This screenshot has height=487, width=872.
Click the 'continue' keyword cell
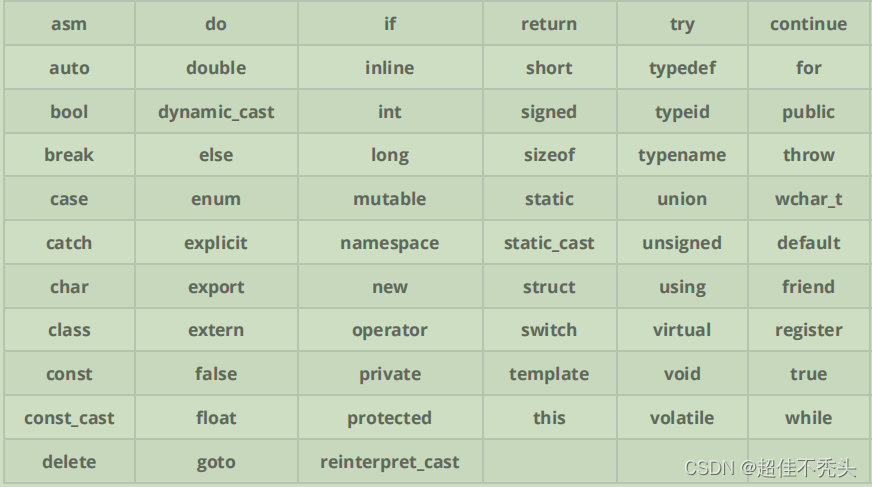coord(809,24)
